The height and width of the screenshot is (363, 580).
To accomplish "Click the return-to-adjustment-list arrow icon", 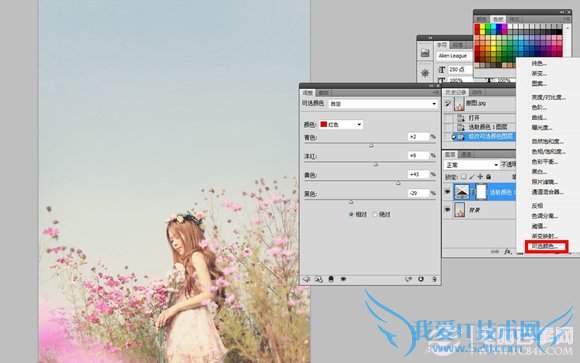I will pyautogui.click(x=306, y=279).
